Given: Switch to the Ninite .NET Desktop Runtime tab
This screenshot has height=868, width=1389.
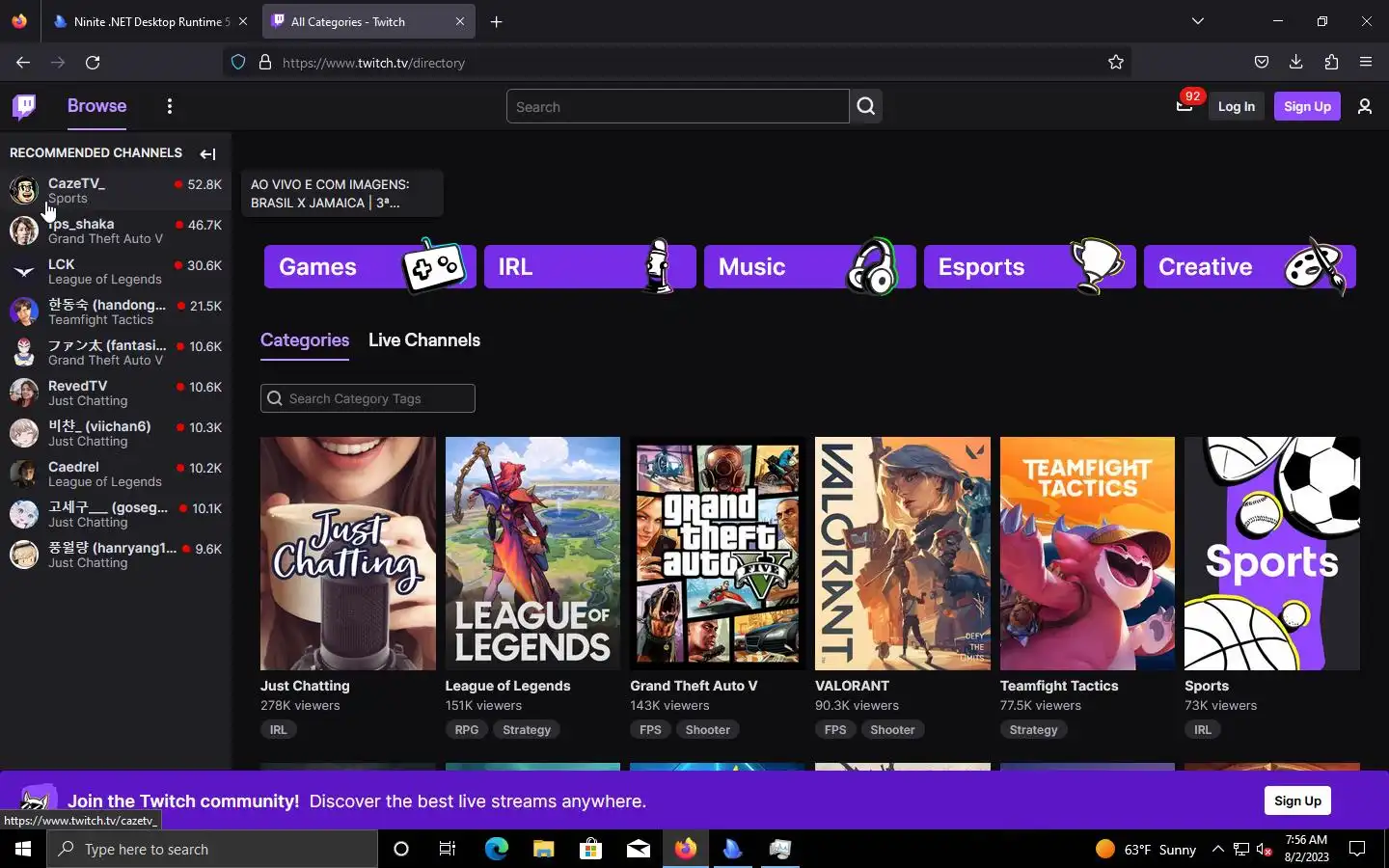Looking at the screenshot, I should (x=141, y=21).
